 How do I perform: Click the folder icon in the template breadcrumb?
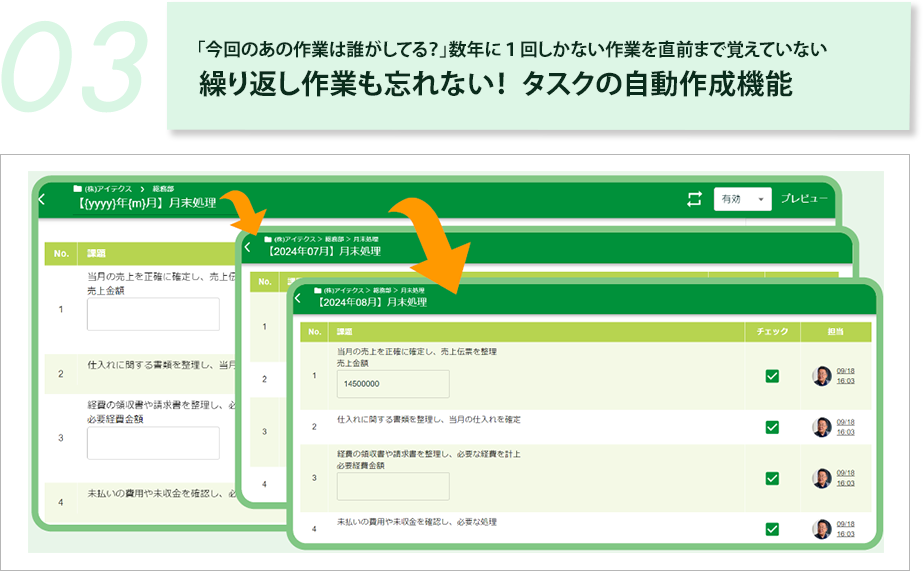coord(78,188)
